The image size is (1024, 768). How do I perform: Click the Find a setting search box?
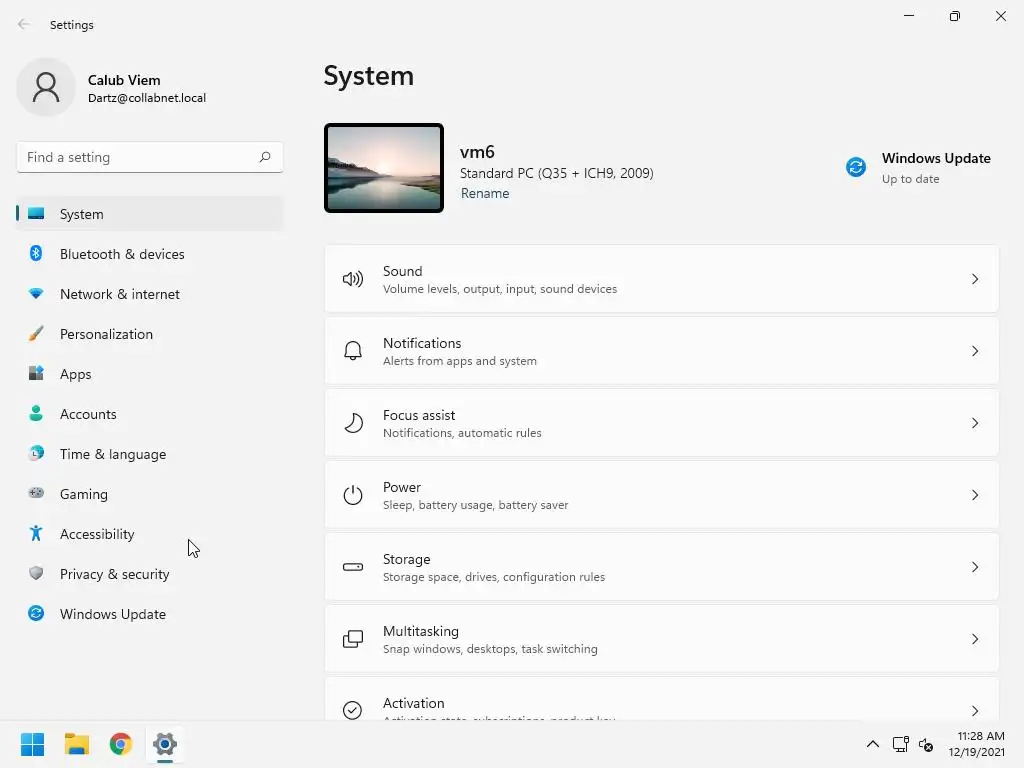(x=150, y=157)
